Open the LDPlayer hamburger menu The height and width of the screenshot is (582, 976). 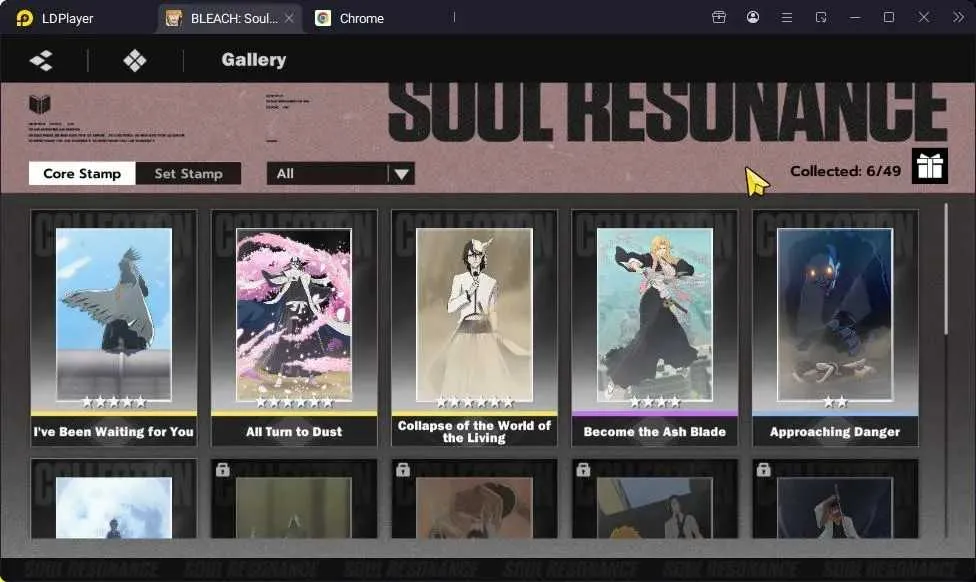click(x=787, y=18)
